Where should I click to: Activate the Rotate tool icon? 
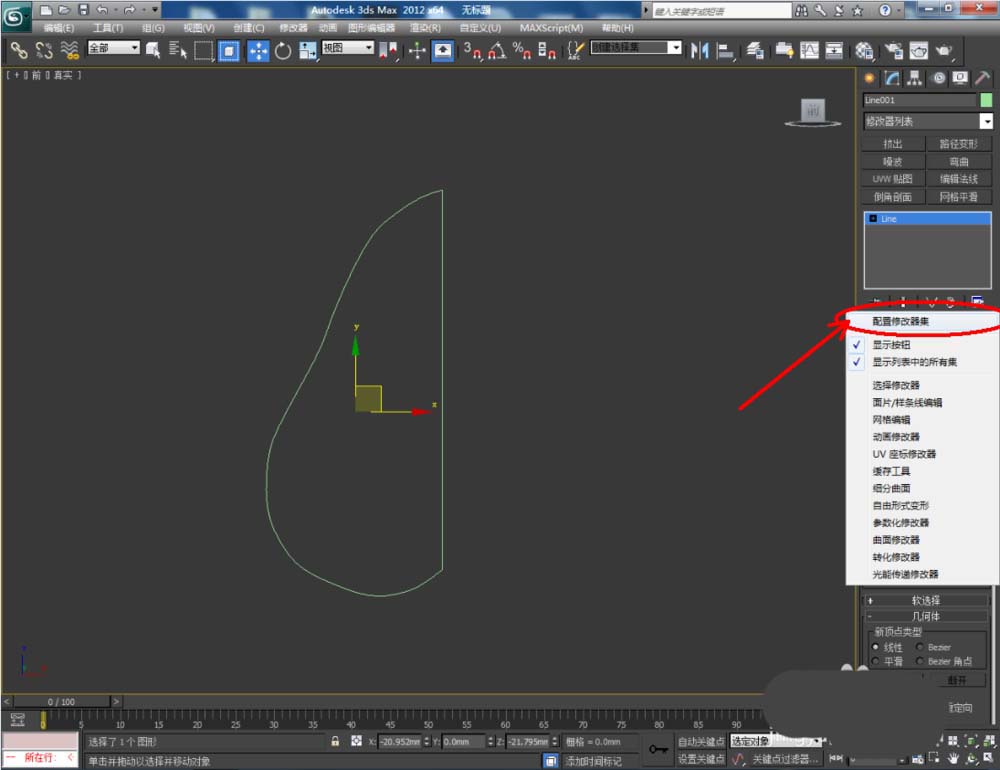pyautogui.click(x=283, y=50)
